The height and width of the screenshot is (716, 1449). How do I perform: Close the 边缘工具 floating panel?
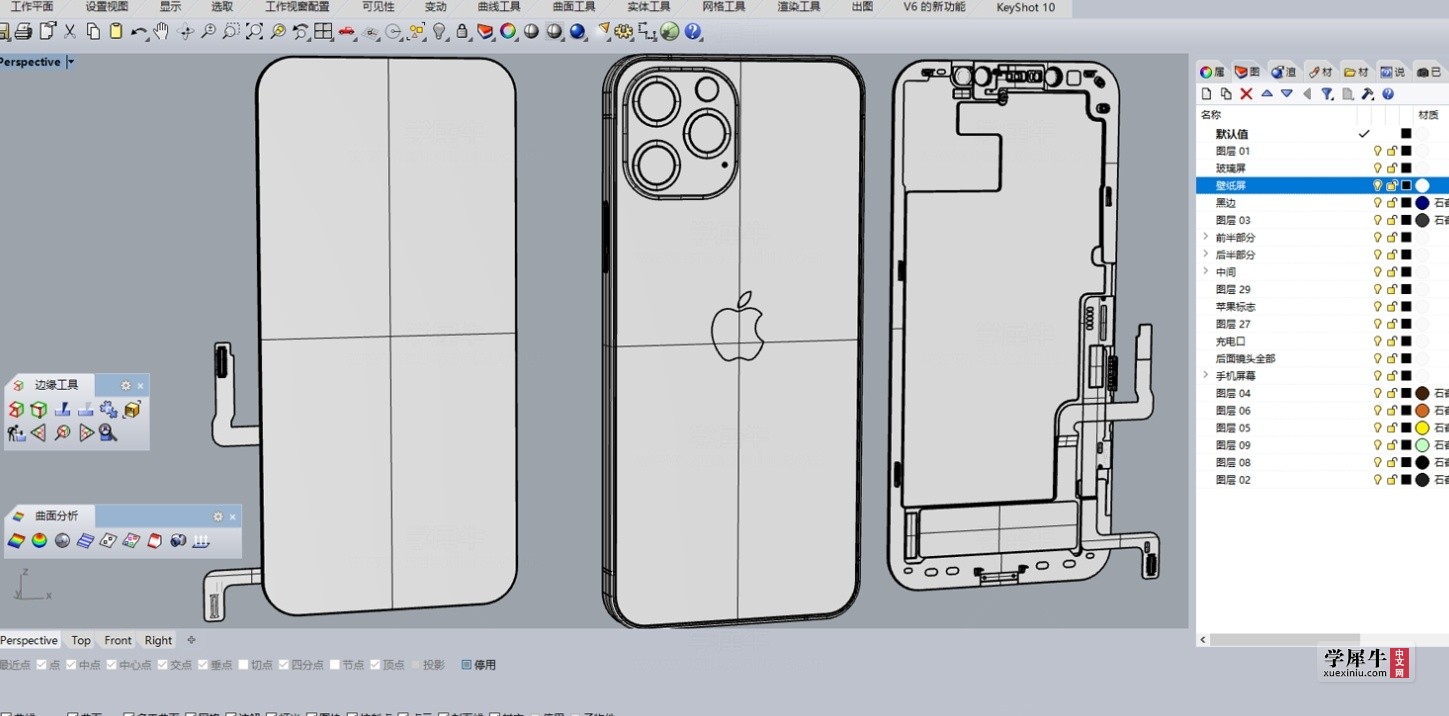(140, 385)
